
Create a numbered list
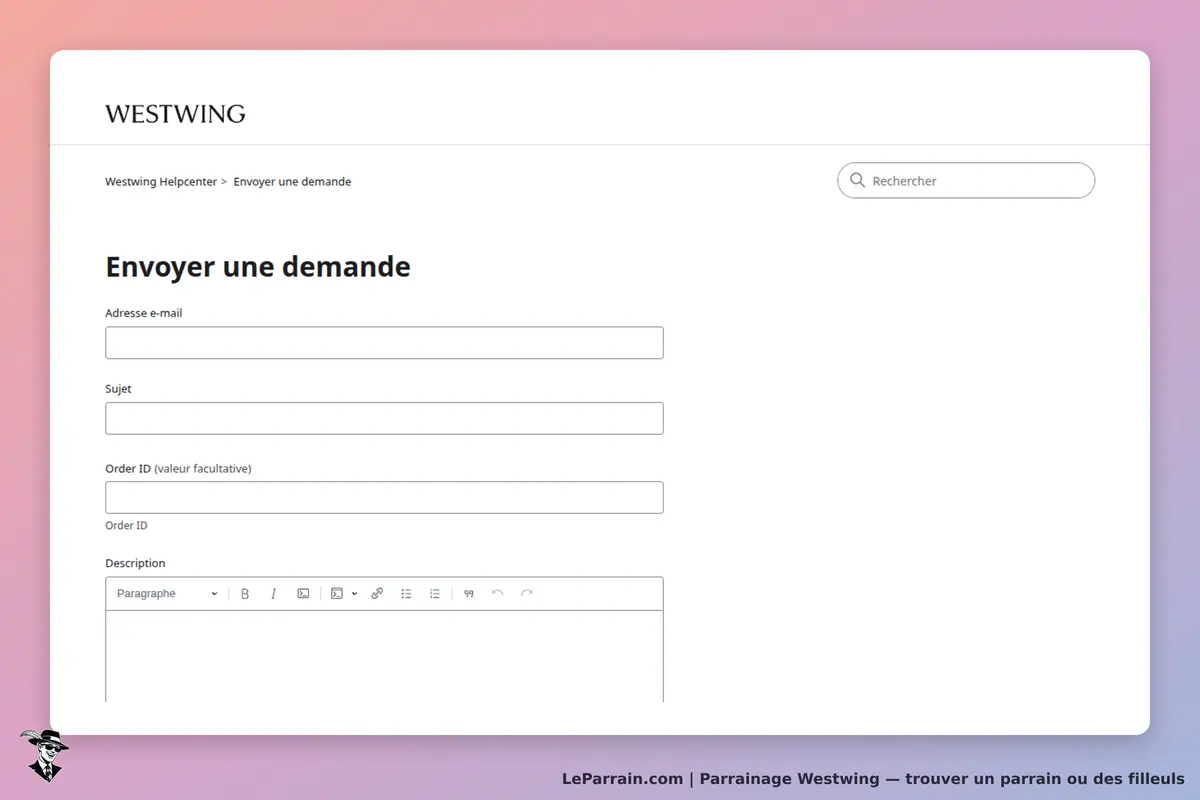coord(435,594)
